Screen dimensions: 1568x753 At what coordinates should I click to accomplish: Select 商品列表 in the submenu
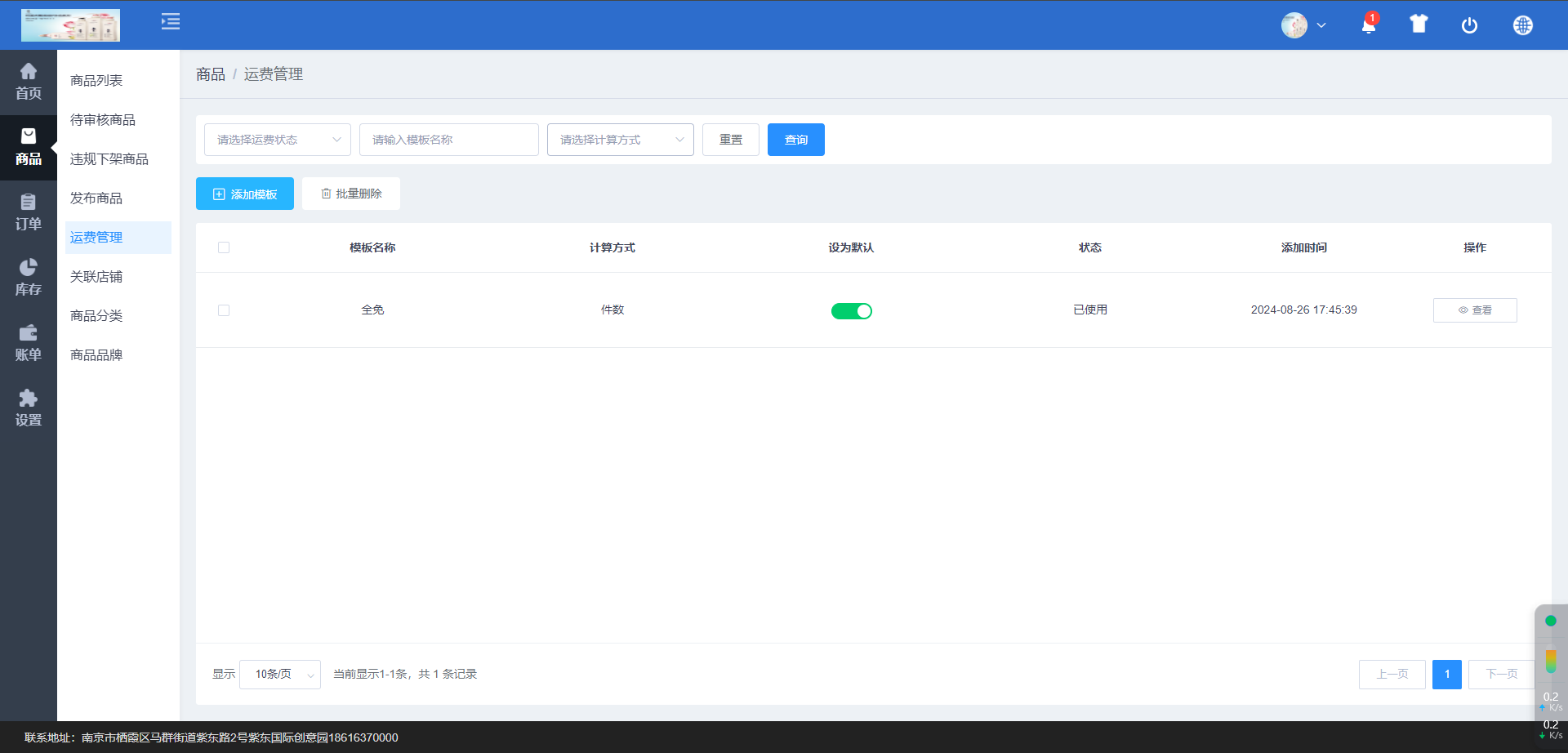96,81
